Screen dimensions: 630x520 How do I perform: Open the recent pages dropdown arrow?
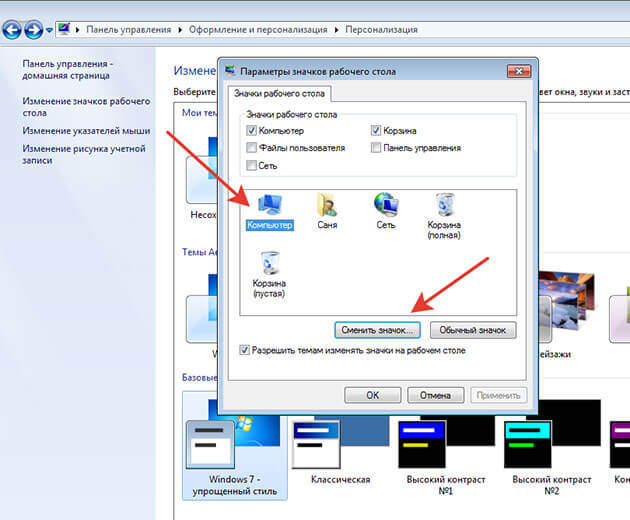(x=49, y=30)
